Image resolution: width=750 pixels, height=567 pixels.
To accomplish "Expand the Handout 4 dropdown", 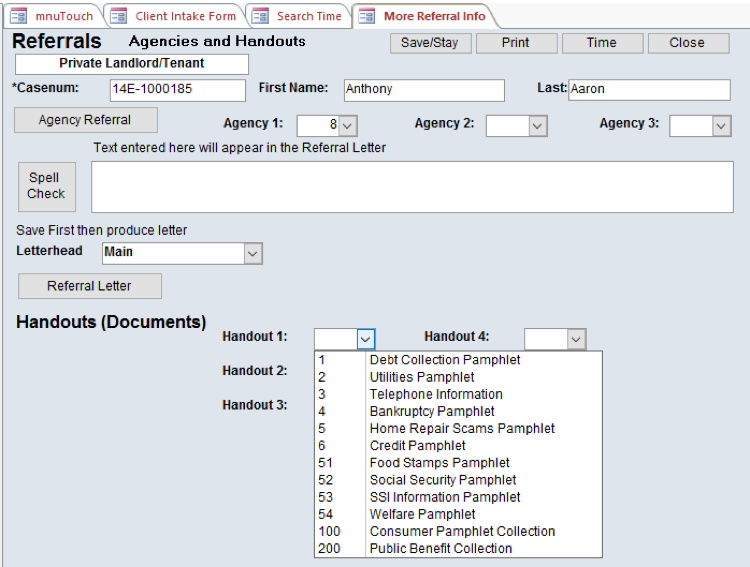I will [x=576, y=340].
